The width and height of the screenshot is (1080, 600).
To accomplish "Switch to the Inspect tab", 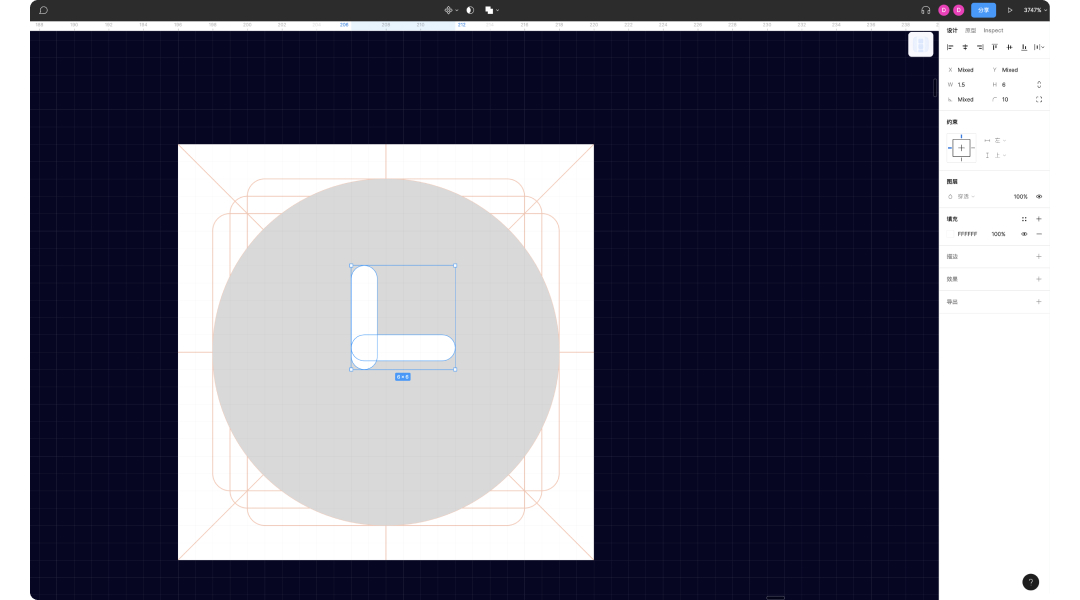I will [x=993, y=30].
